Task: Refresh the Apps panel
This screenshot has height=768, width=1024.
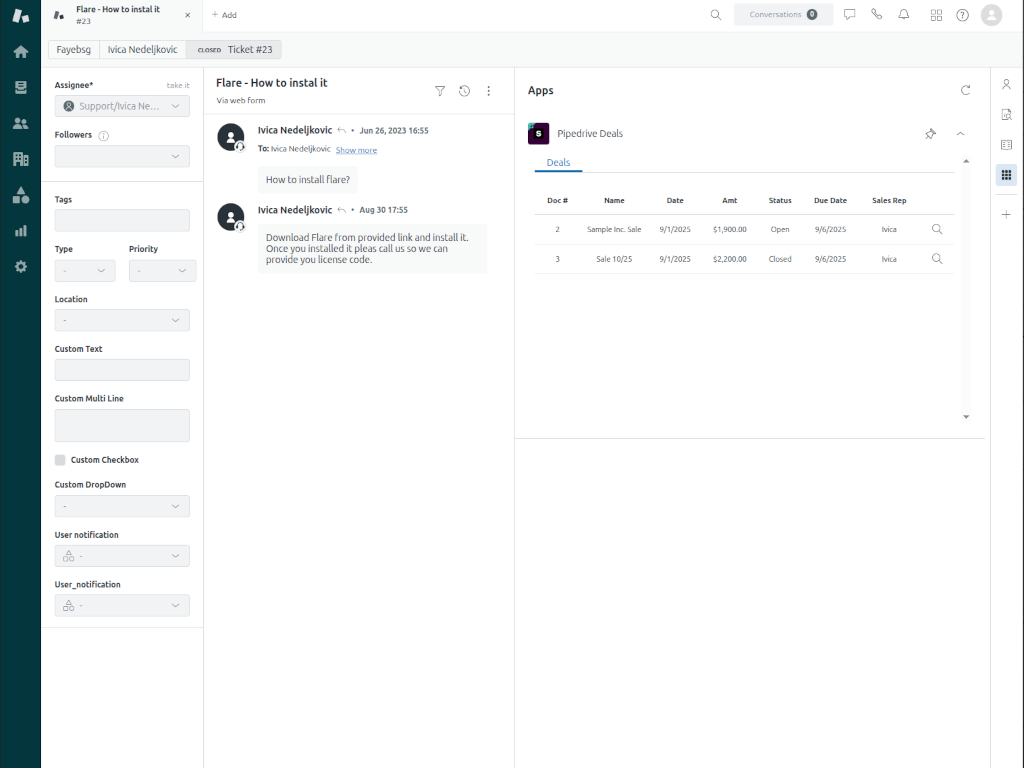Action: coord(965,90)
